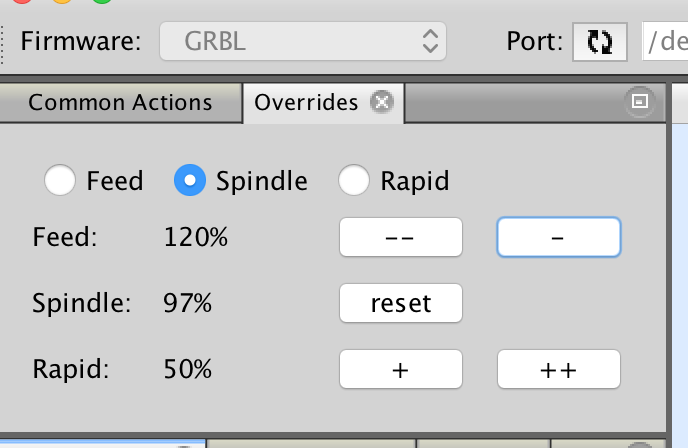Switch to the Common Actions tab

click(120, 102)
